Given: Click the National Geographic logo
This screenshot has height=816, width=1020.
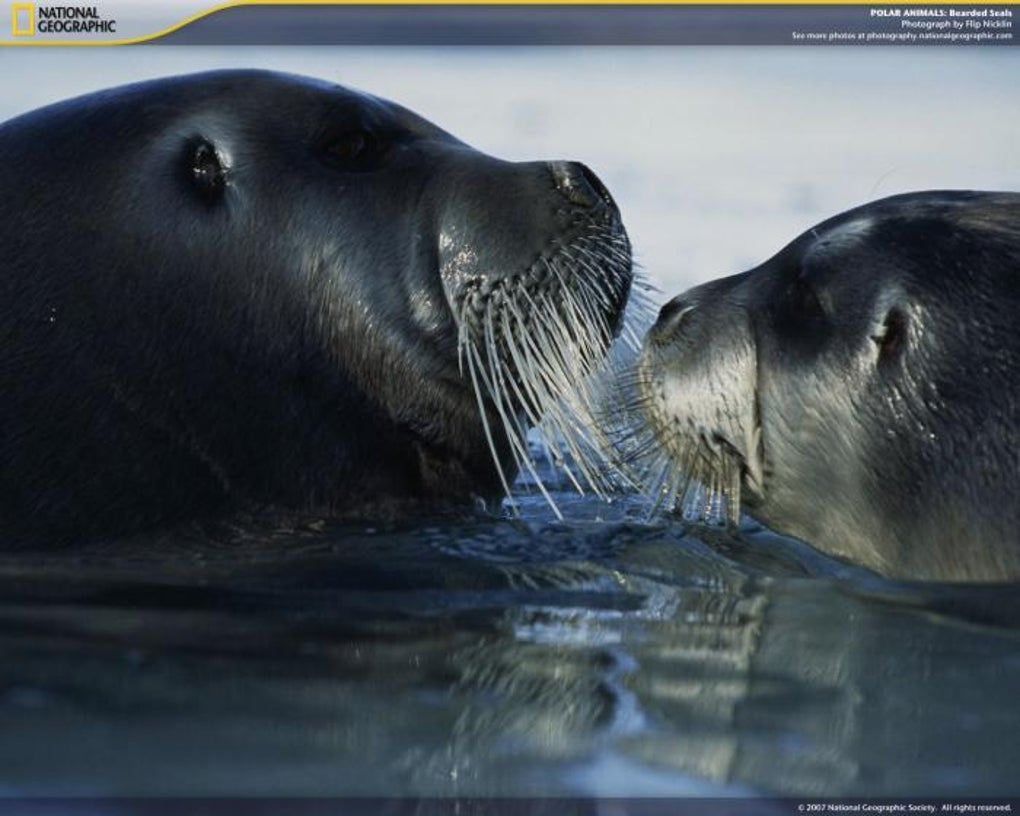Looking at the screenshot, I should (x=62, y=20).
